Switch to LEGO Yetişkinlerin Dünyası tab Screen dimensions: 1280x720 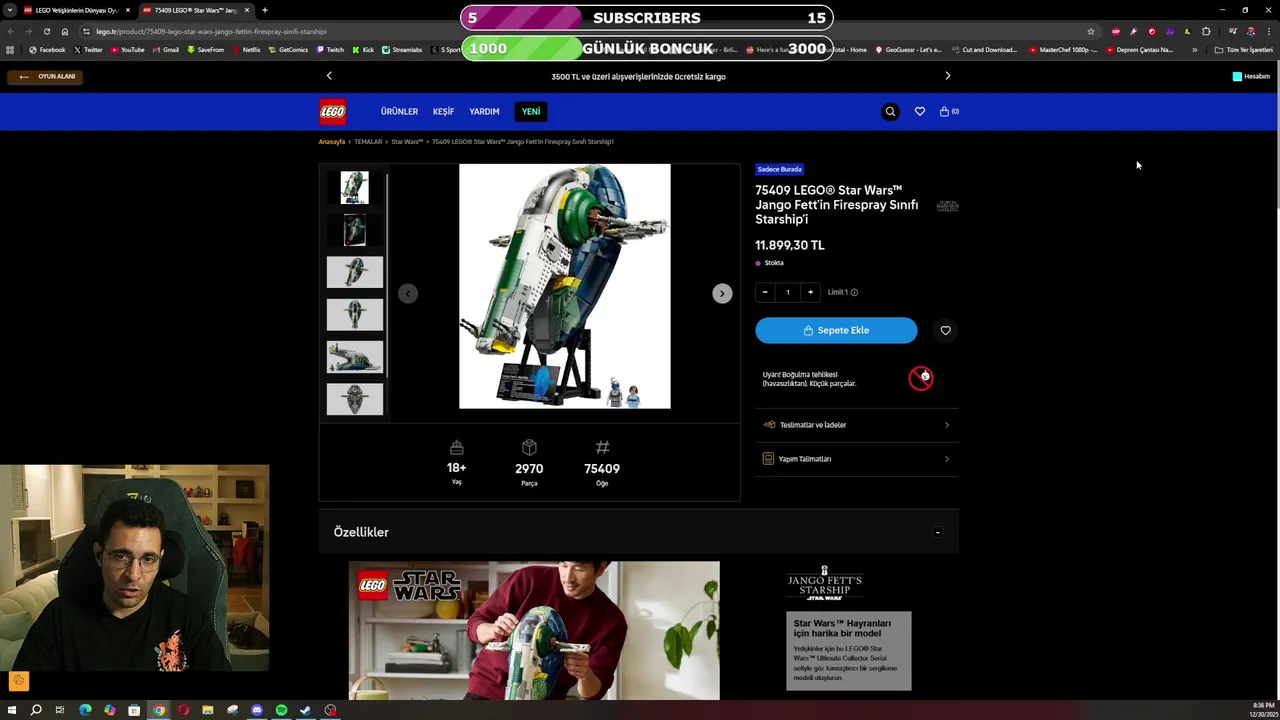click(x=76, y=10)
